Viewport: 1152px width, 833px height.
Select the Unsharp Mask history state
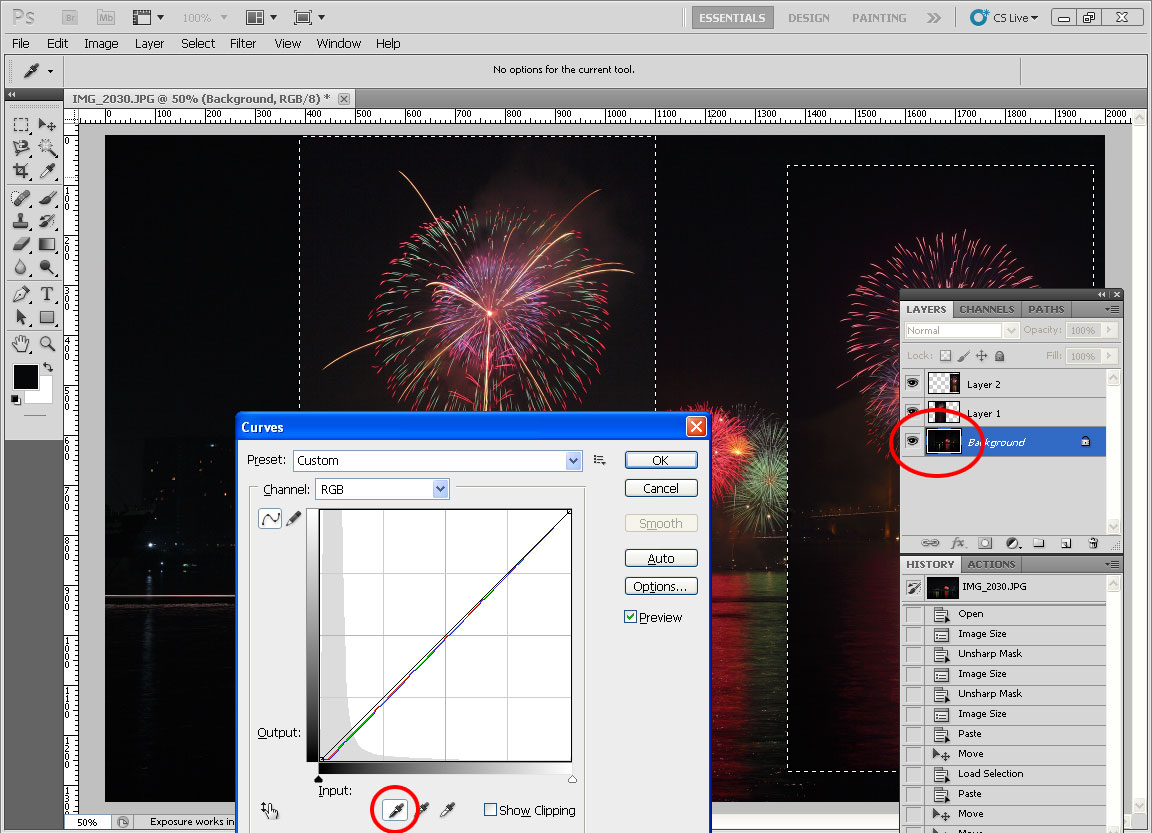[989, 654]
